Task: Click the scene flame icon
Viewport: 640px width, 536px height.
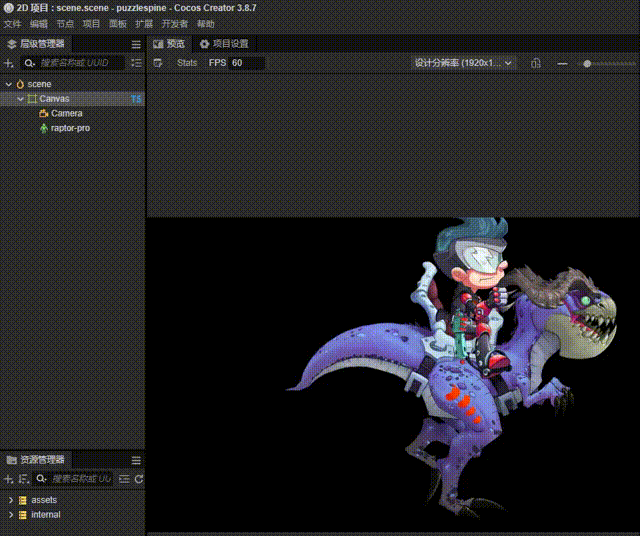Action: click(x=20, y=84)
